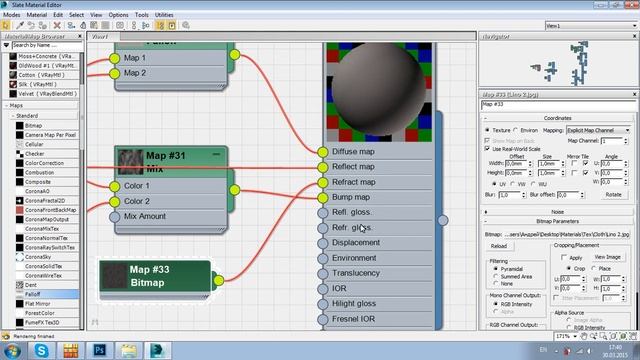640x360 pixels.
Task: Collapse the Standard maps subgroup
Action: pyautogui.click(x=12, y=116)
